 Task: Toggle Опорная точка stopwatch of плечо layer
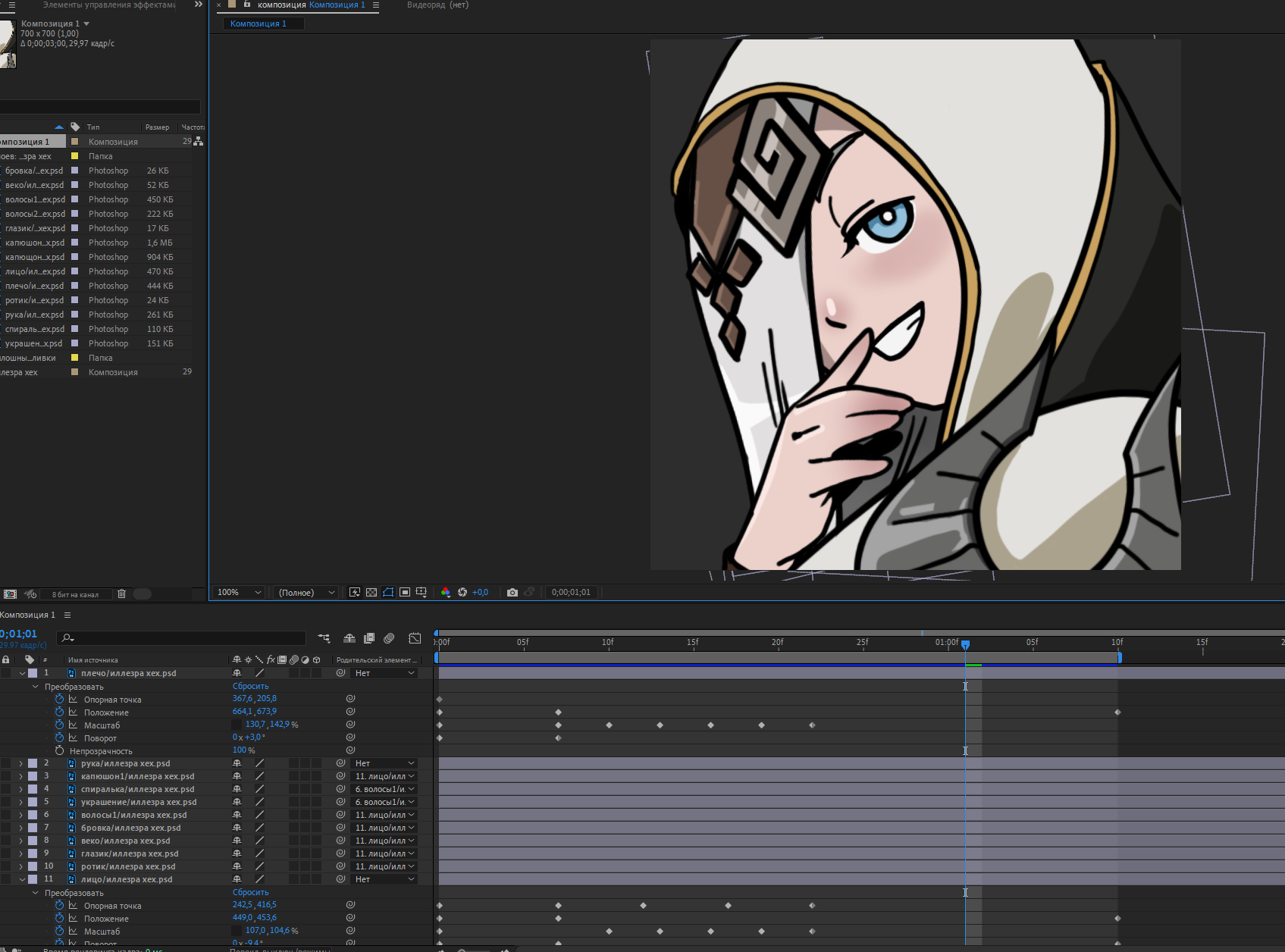(59, 699)
